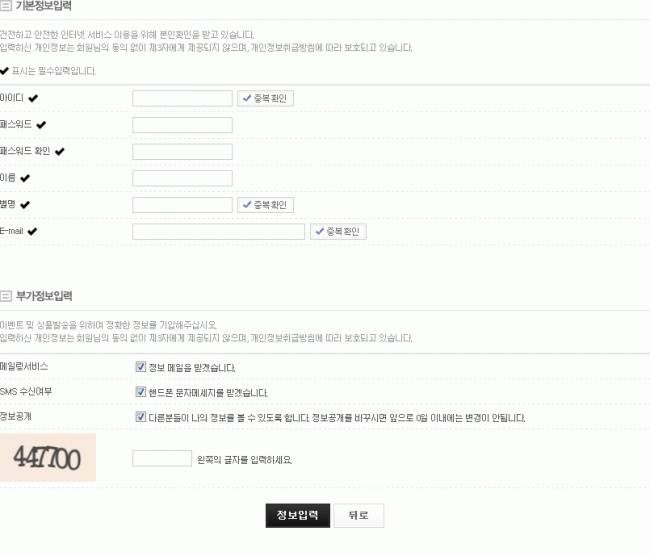This screenshot has width=650, height=556.
Task: Click the 부가정보입력 section header icon
Action: (x=6, y=296)
